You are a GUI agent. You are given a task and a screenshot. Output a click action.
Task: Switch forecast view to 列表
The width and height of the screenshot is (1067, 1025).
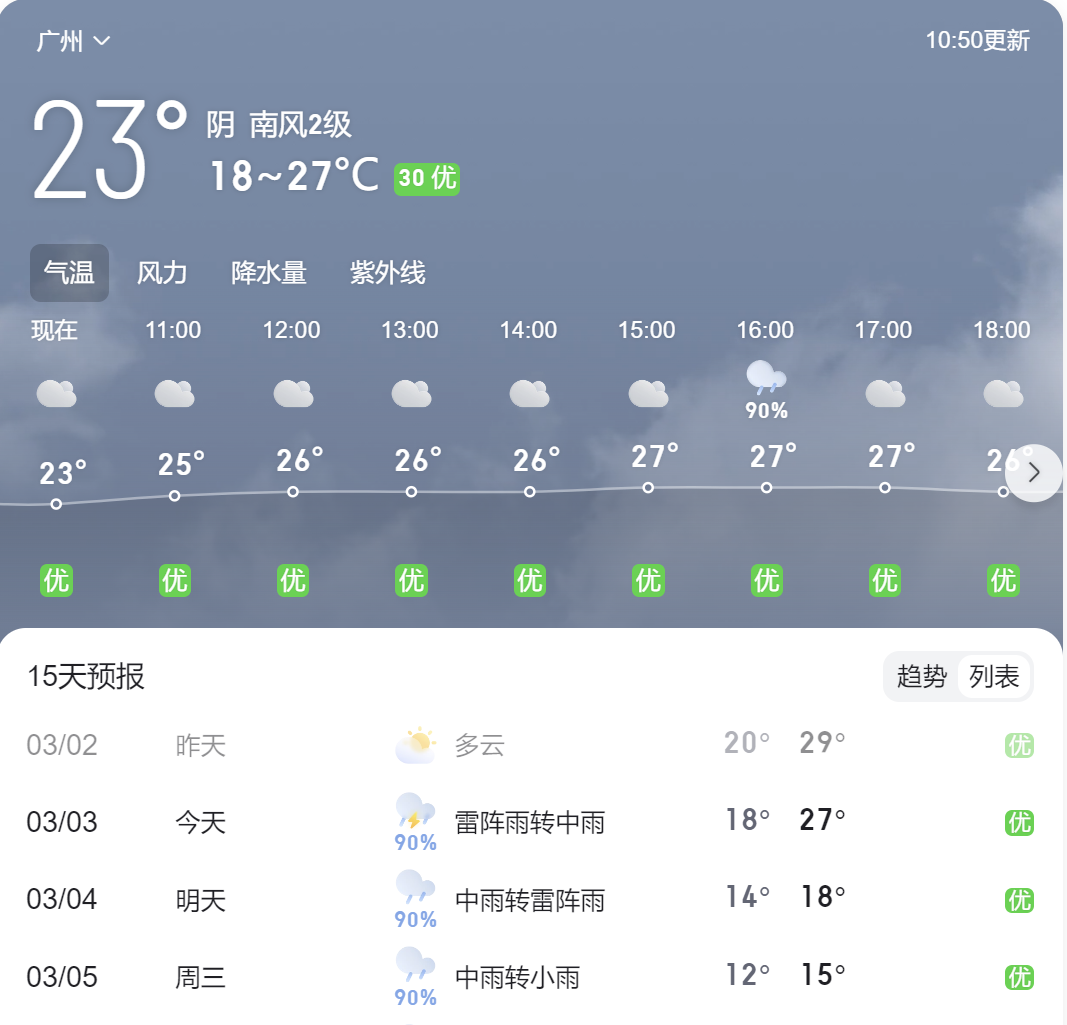click(994, 677)
